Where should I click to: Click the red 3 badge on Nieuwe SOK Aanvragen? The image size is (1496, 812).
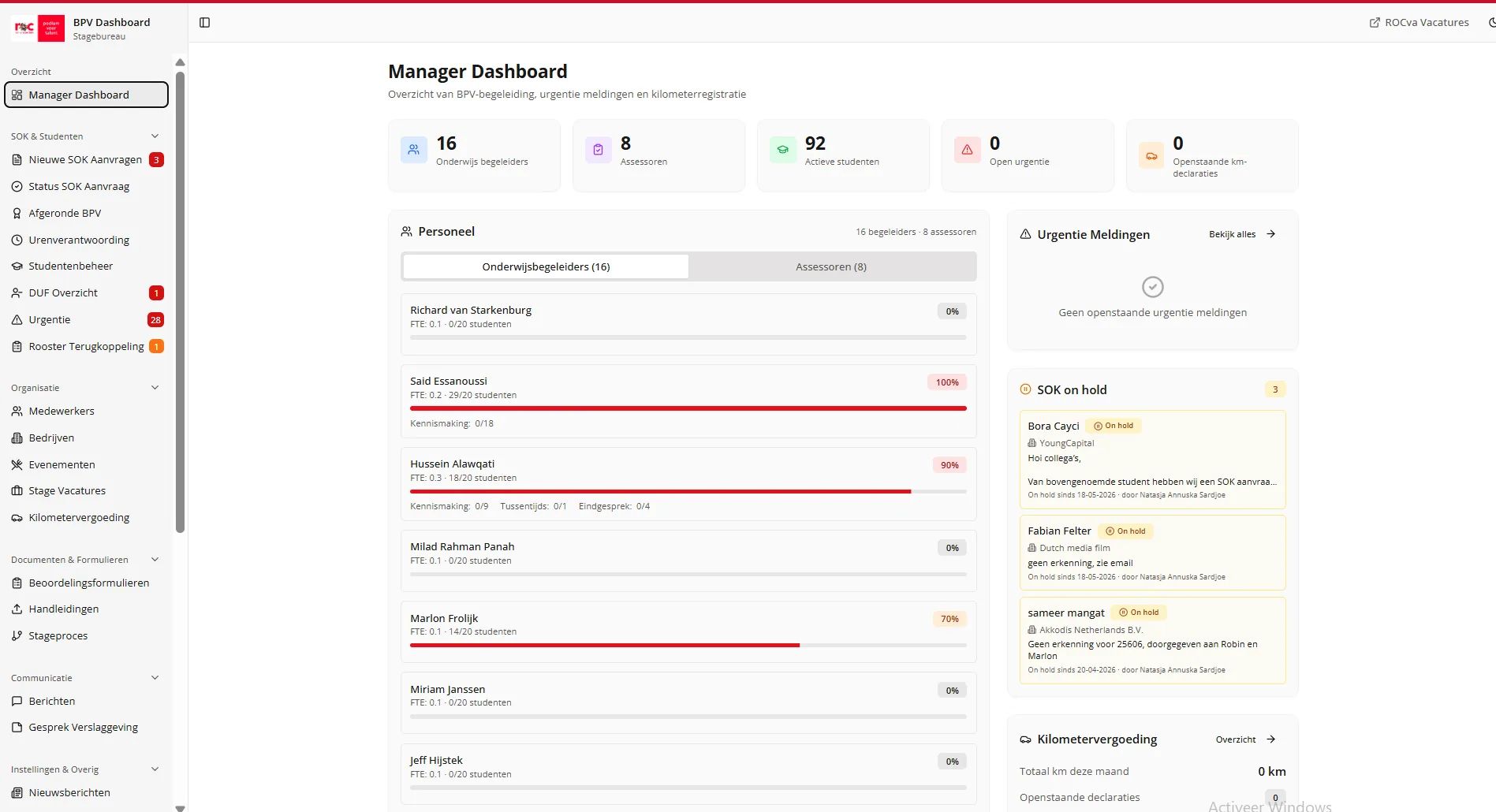(156, 160)
